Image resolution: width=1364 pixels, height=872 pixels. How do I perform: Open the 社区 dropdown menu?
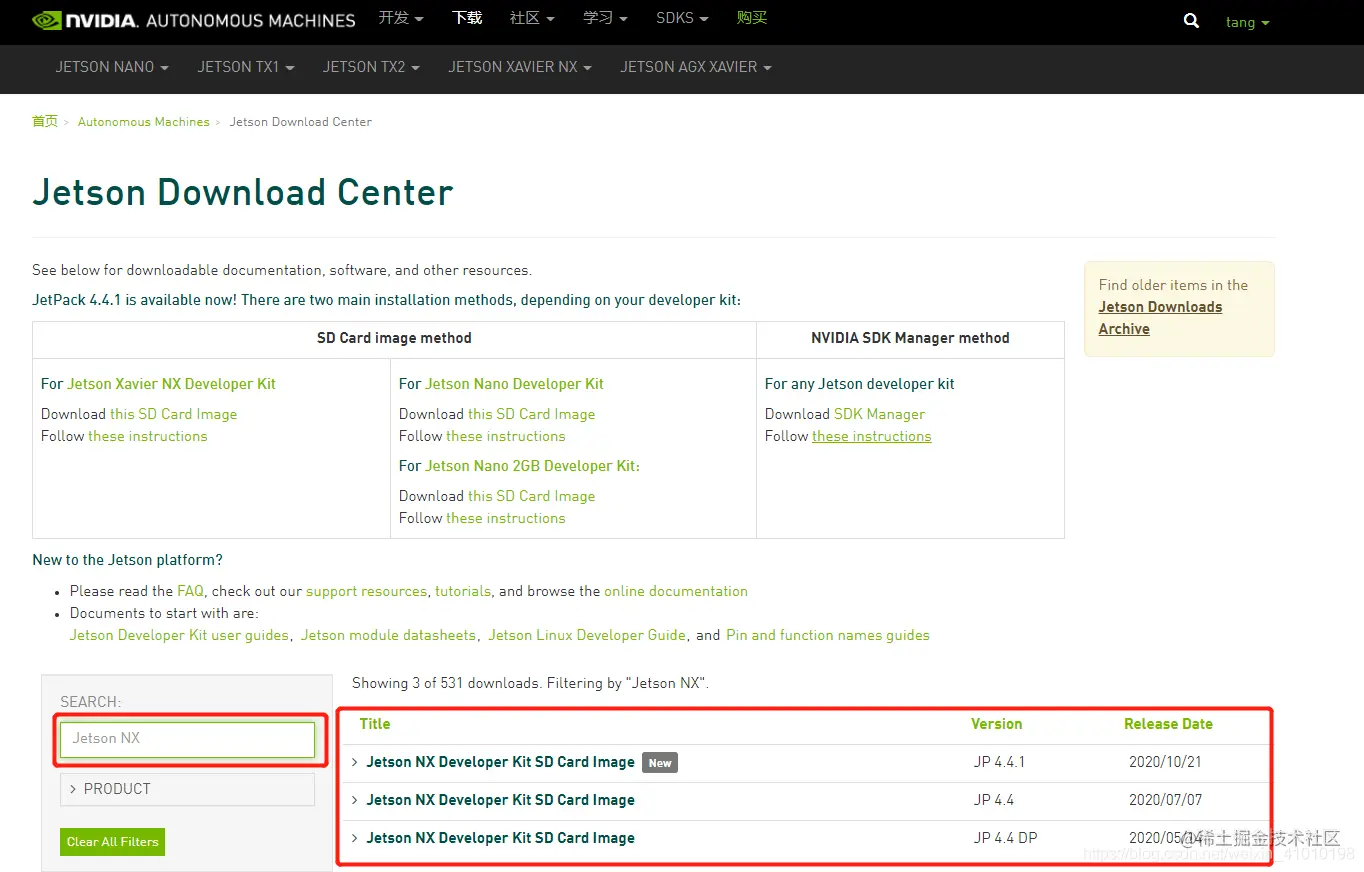click(x=532, y=18)
